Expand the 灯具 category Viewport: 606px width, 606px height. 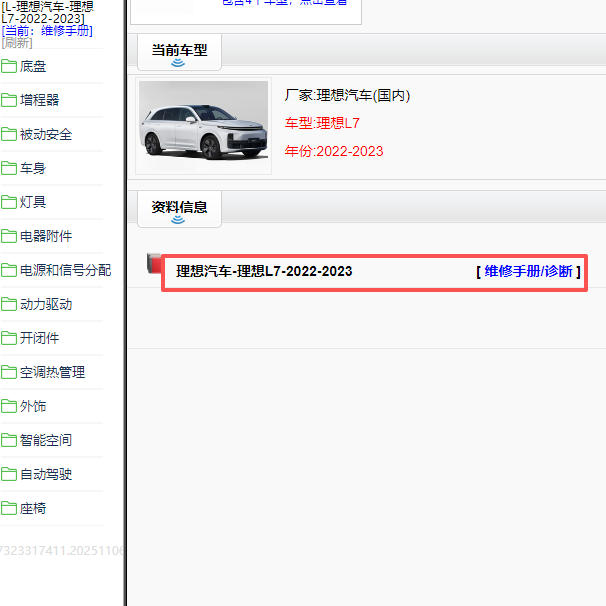pyautogui.click(x=33, y=202)
